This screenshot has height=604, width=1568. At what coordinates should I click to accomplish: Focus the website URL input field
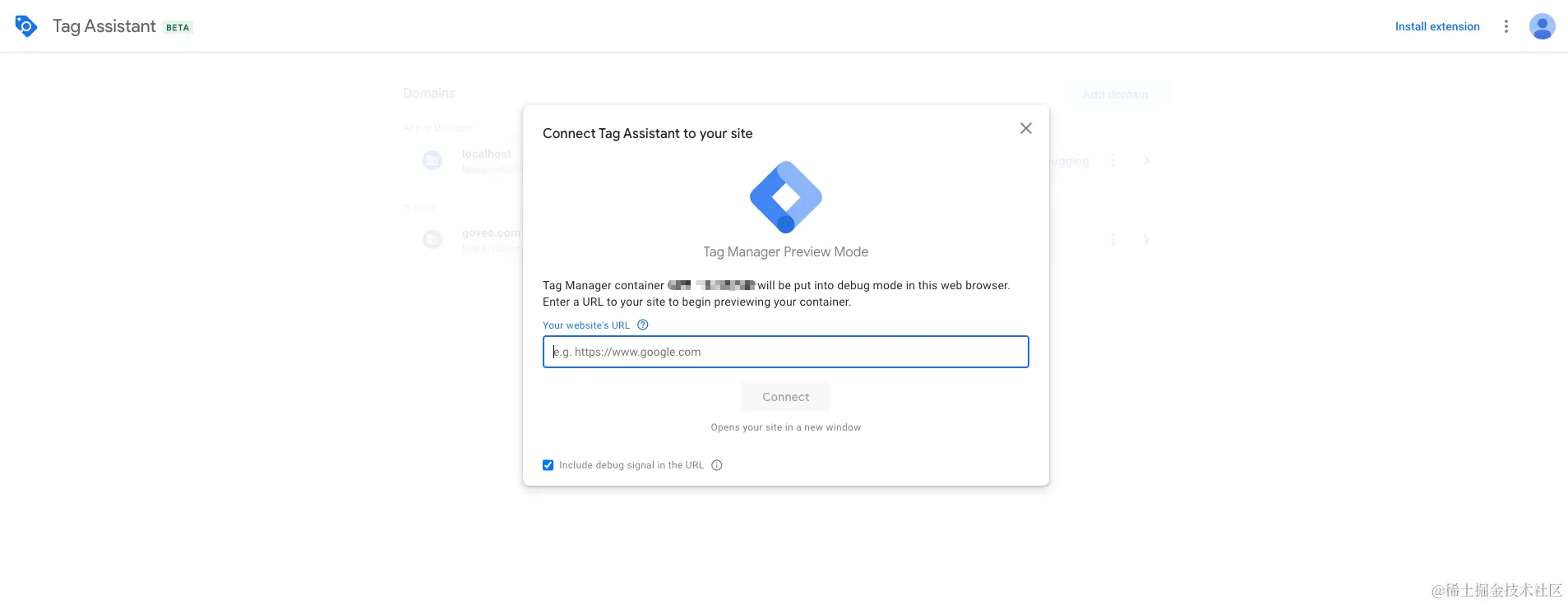tap(786, 352)
